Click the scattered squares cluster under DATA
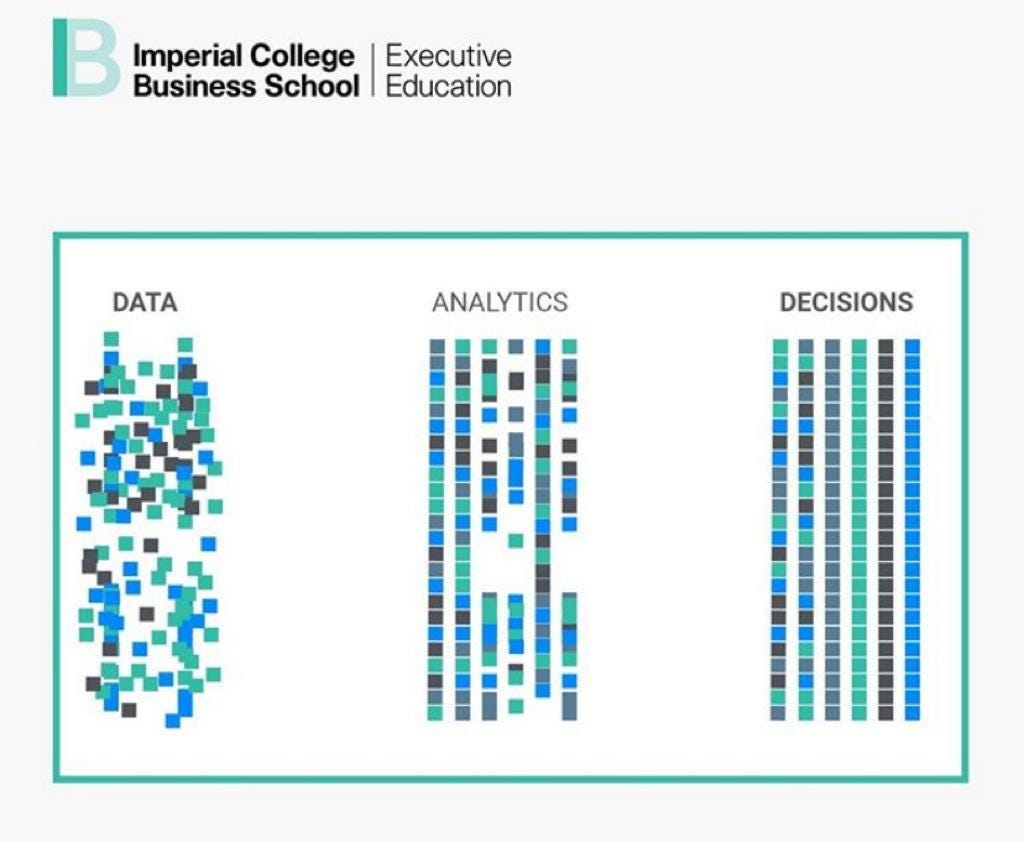Viewport: 1024px width, 842px height. (x=149, y=530)
